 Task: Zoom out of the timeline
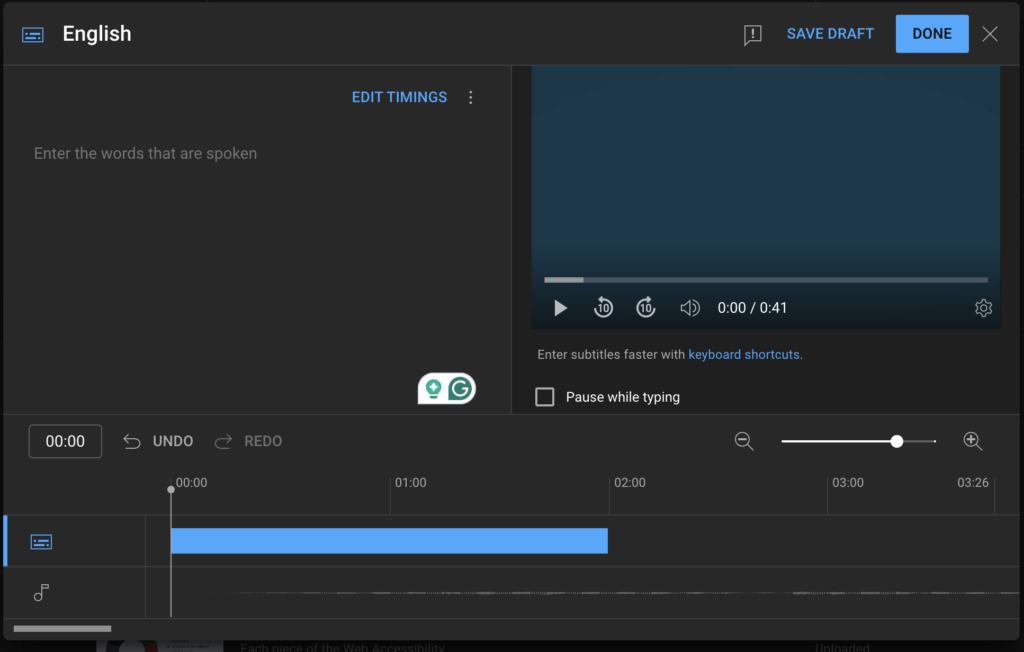tap(744, 440)
